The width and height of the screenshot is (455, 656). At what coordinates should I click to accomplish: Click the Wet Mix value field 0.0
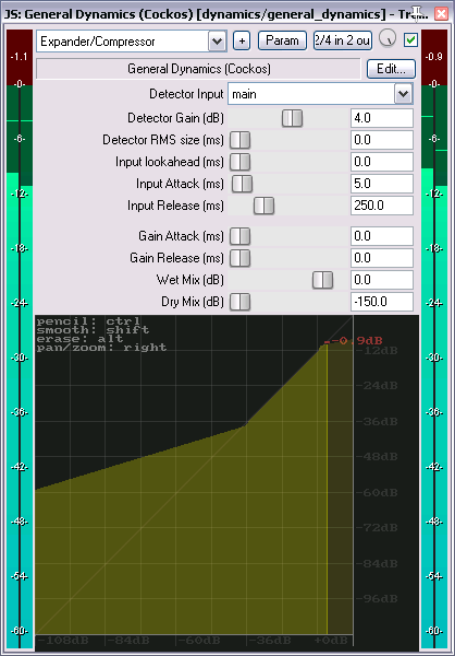point(382,279)
